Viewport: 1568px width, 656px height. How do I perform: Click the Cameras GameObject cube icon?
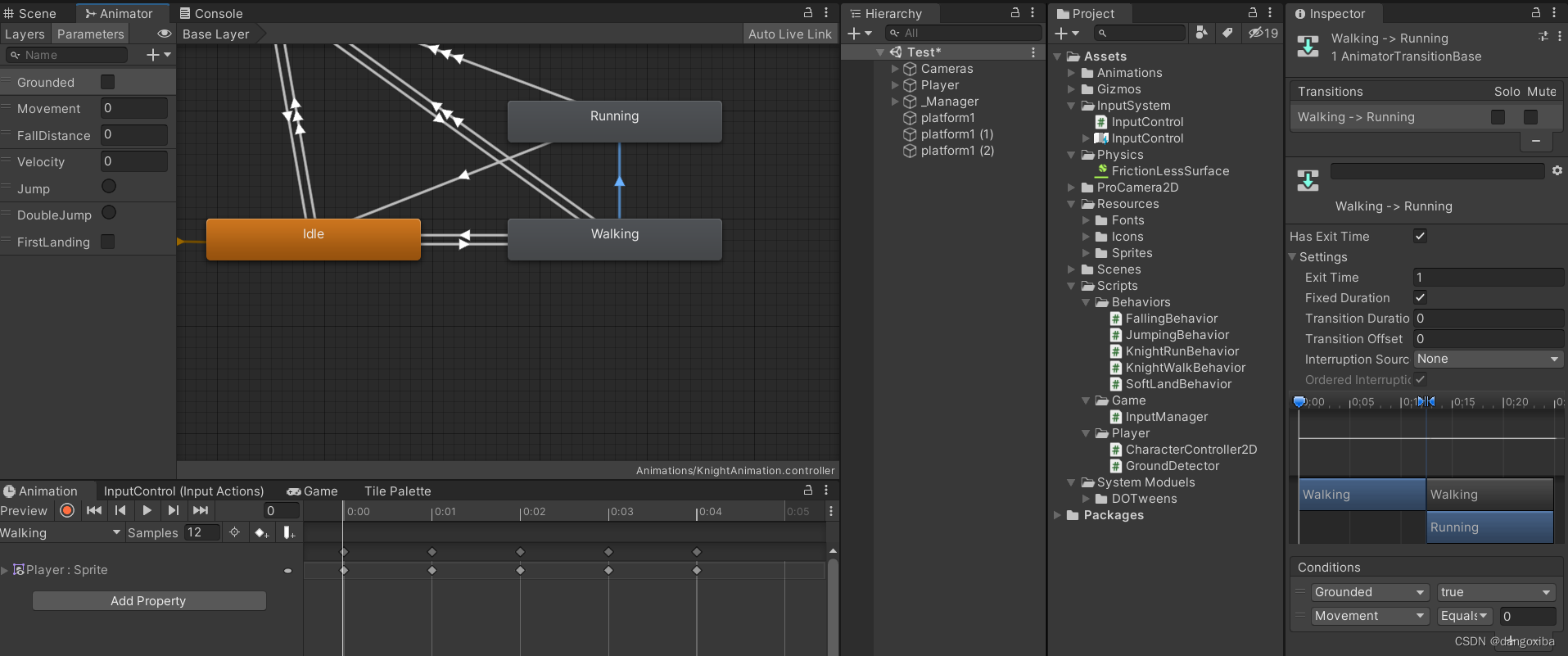pos(910,69)
